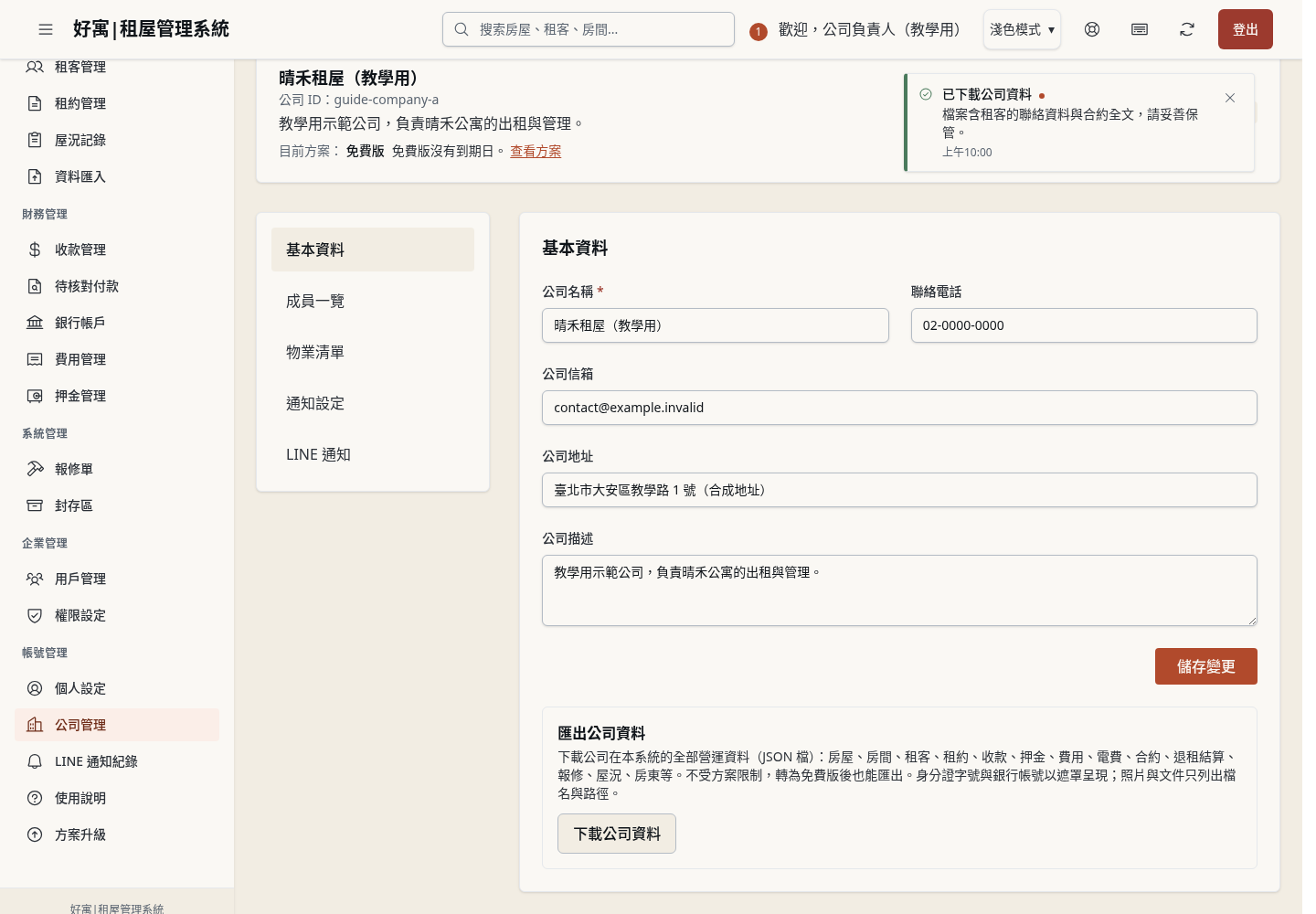Image resolution: width=1316 pixels, height=914 pixels.
Task: Click the 儲存變更 button
Action: tap(1205, 666)
